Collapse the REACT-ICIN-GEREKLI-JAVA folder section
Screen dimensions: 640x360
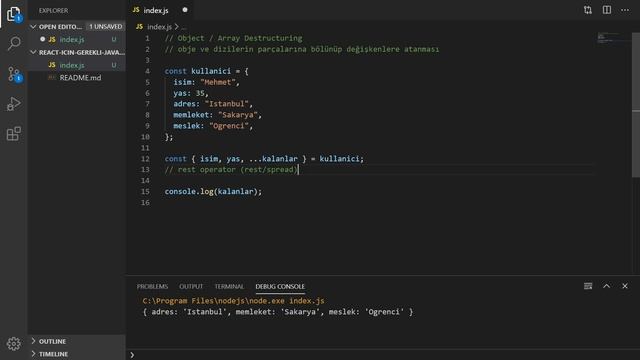coord(77,52)
